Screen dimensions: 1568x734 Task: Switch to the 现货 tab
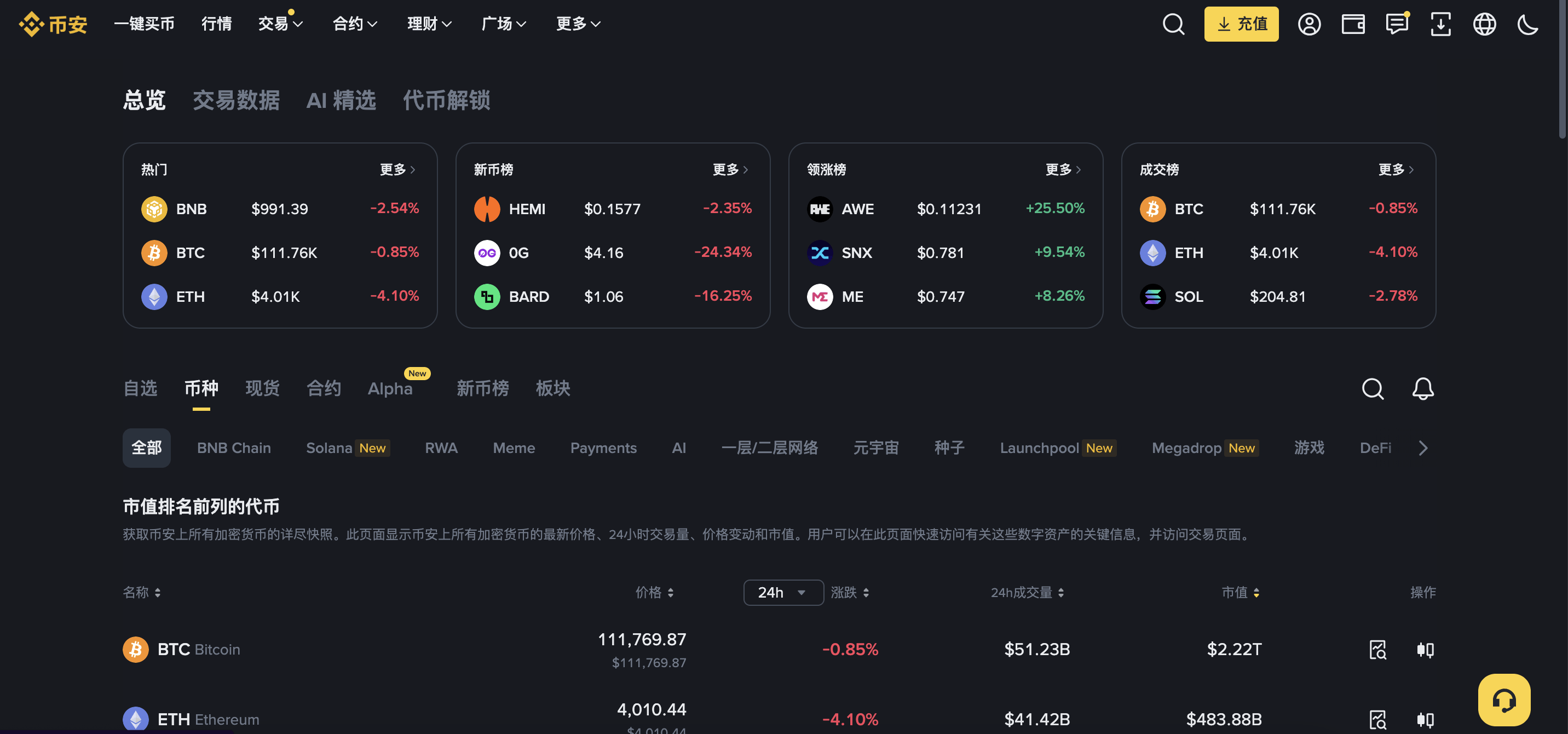(262, 388)
